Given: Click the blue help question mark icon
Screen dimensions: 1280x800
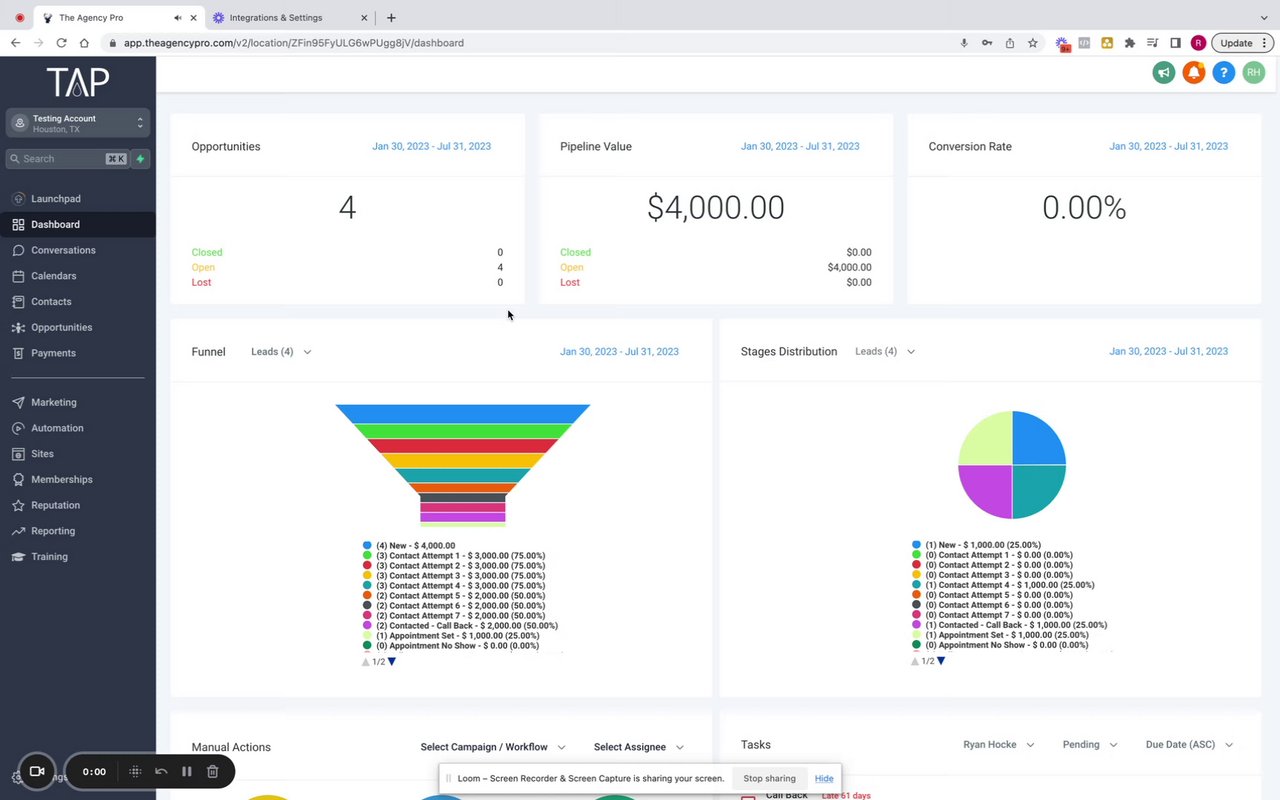Looking at the screenshot, I should [x=1223, y=72].
